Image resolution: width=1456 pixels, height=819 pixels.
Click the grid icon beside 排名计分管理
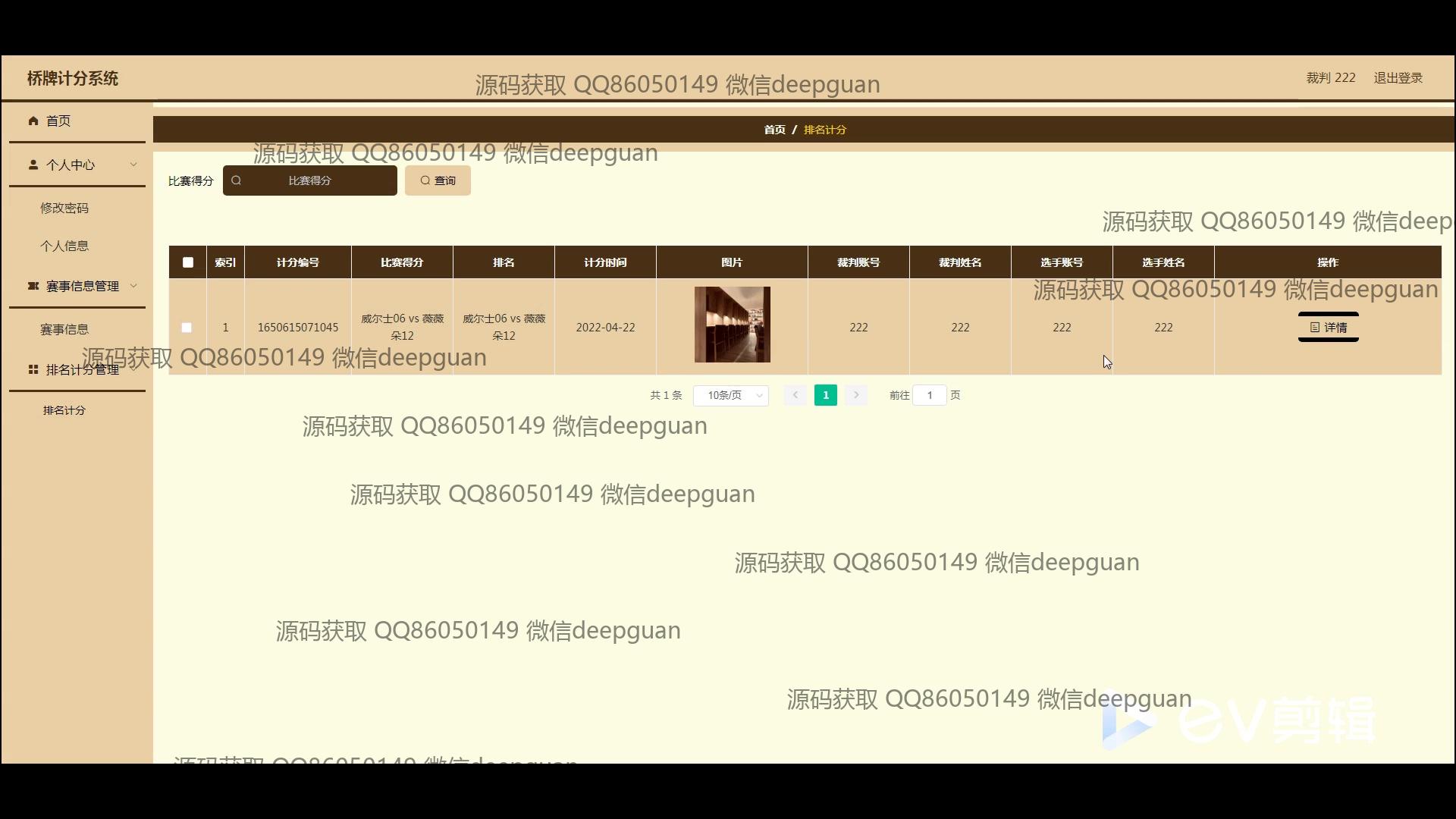(x=33, y=369)
